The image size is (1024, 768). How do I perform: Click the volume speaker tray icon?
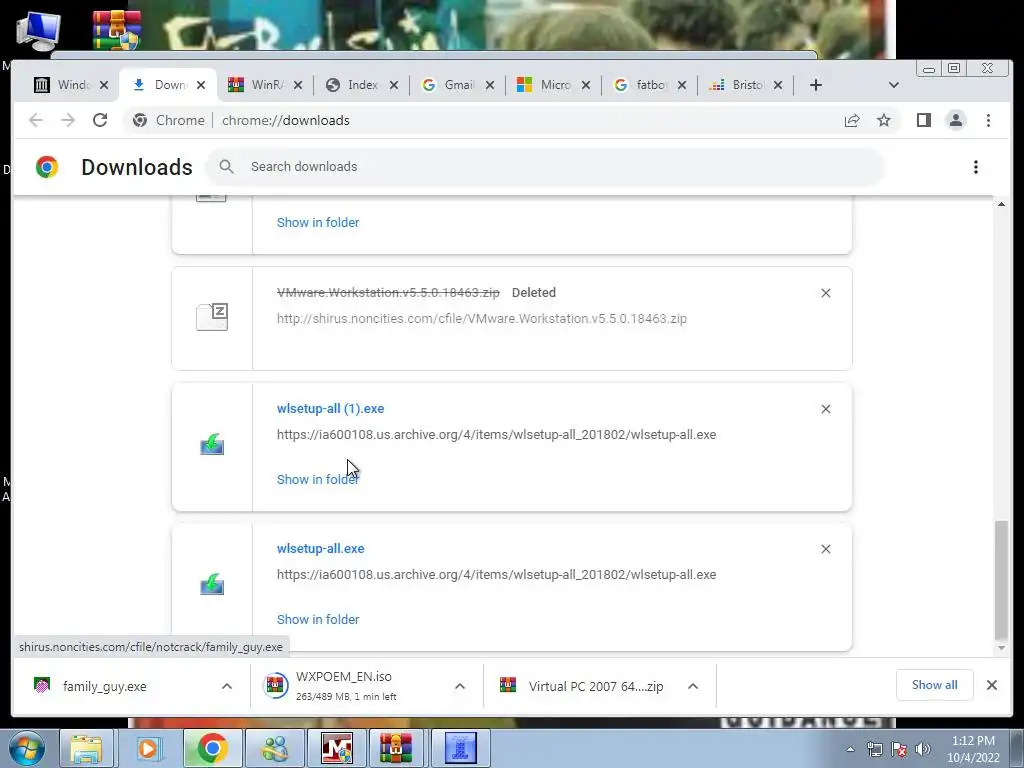click(x=923, y=749)
